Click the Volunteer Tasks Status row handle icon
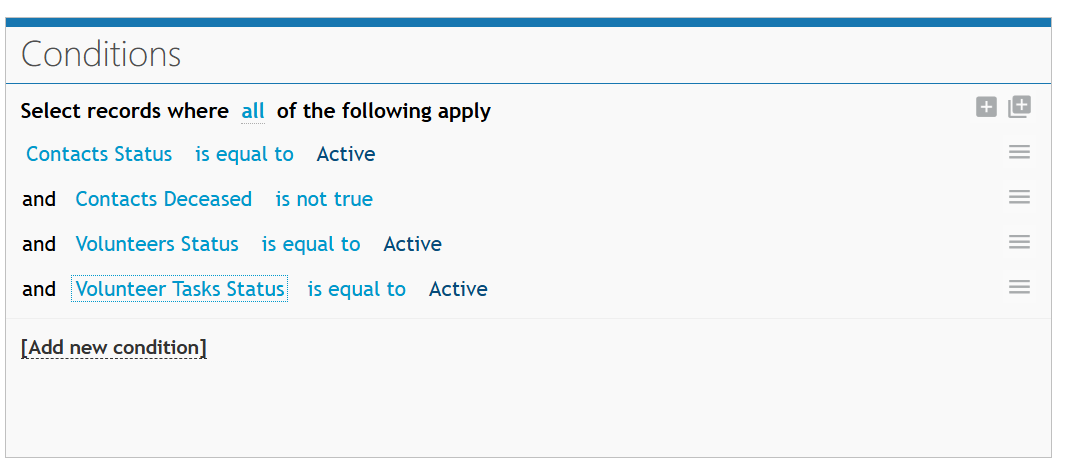The height and width of the screenshot is (475, 1078). [1019, 287]
